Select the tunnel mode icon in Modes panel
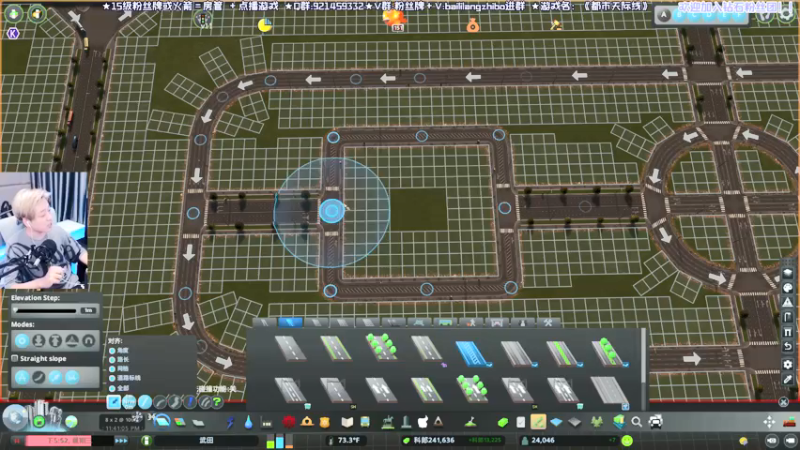800x450 pixels. coord(89,340)
